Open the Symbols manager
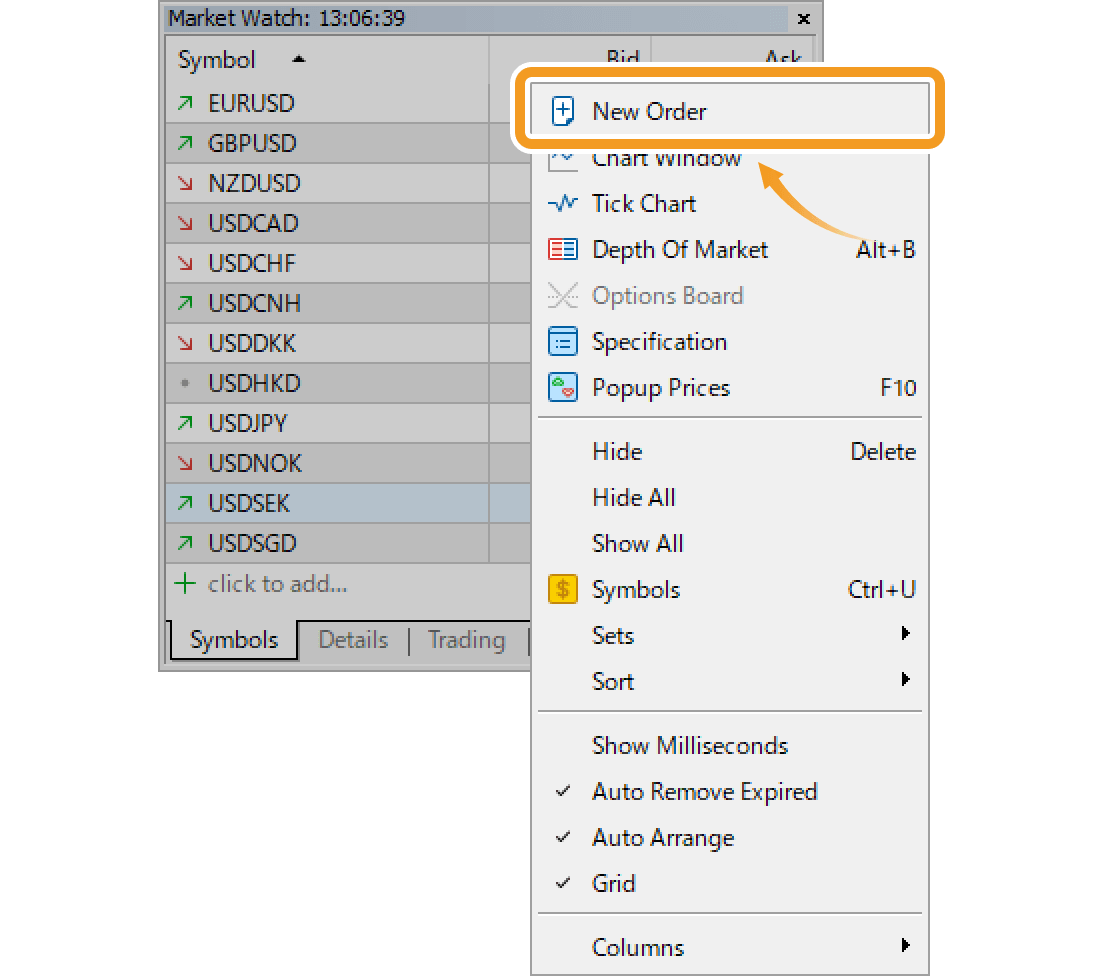Screen dimensions: 1100x976 636,589
